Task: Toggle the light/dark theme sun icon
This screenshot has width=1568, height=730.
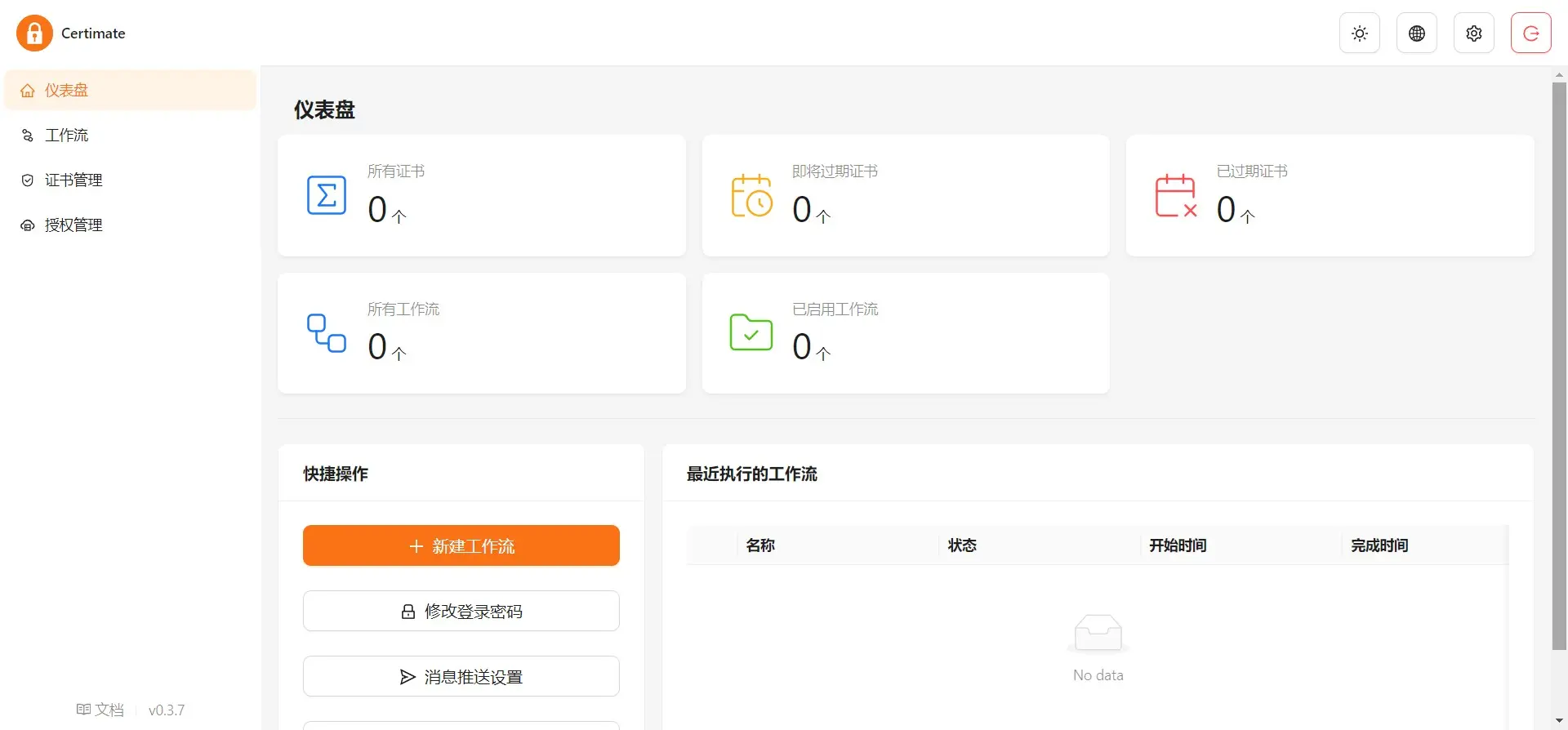Action: (x=1359, y=33)
